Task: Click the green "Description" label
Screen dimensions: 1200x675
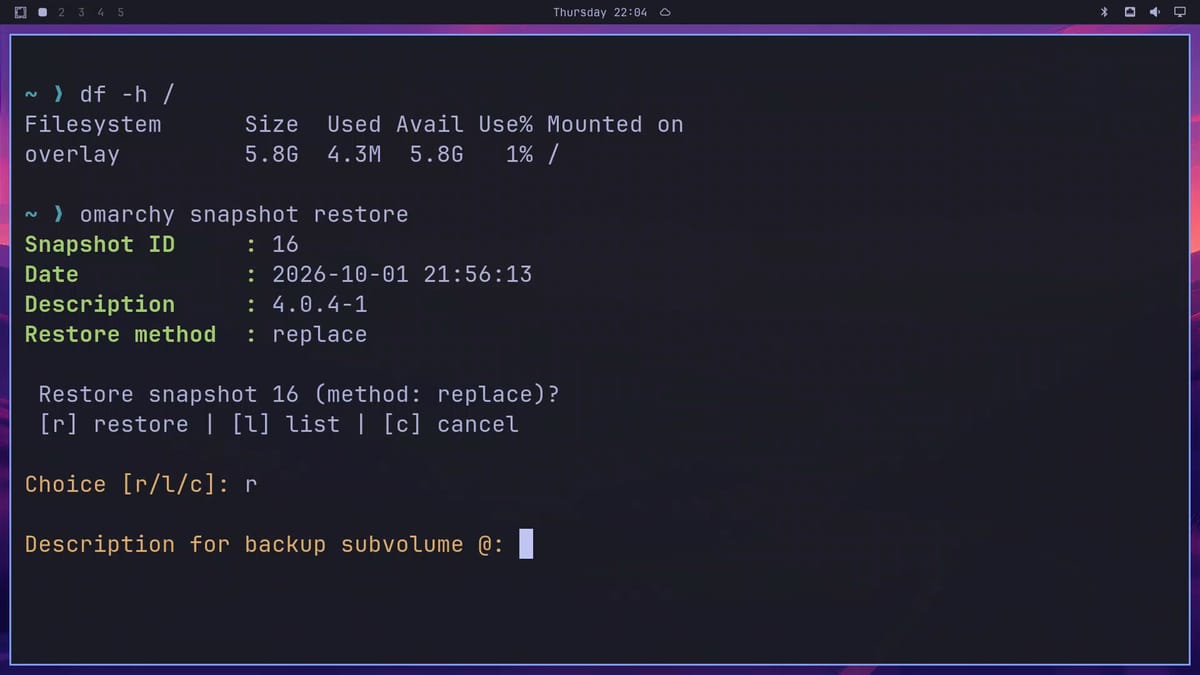Action: [x=100, y=305]
